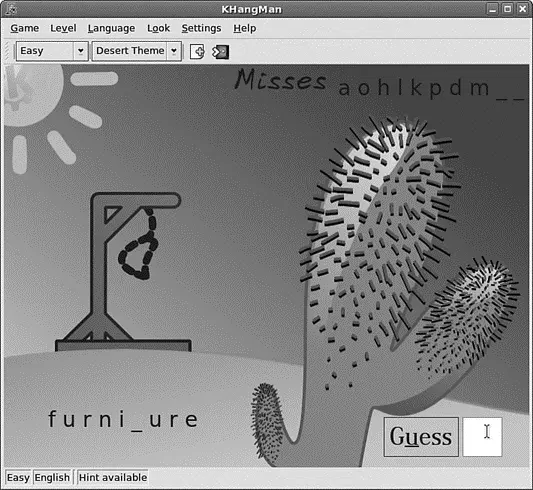Open the KHangMan window menu icon
This screenshot has width=533, height=490.
point(11,9)
